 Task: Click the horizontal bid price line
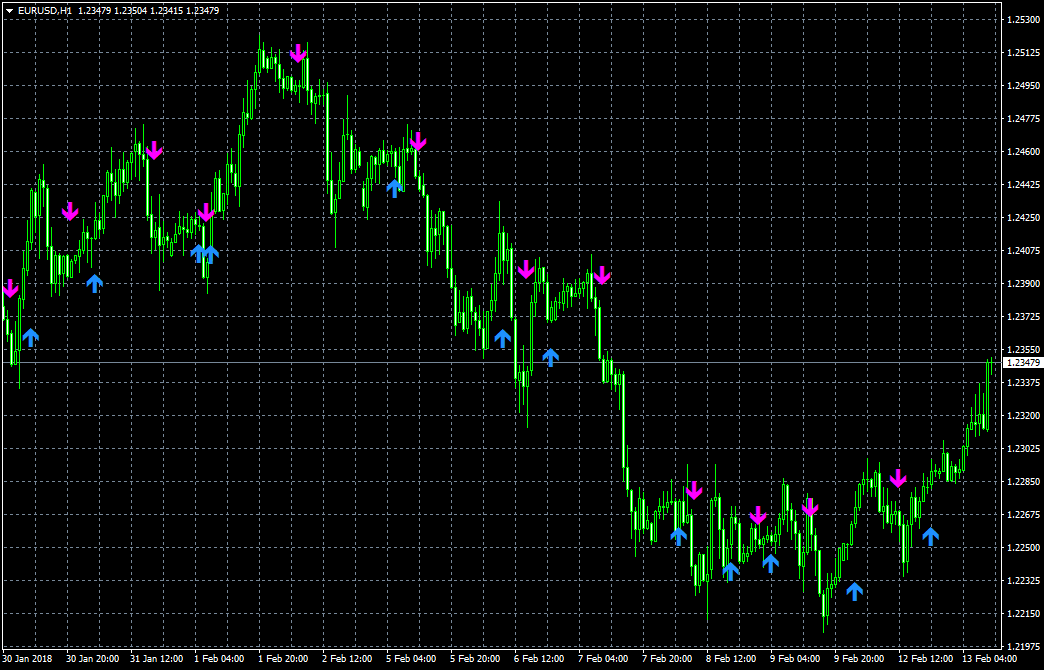tap(501, 363)
